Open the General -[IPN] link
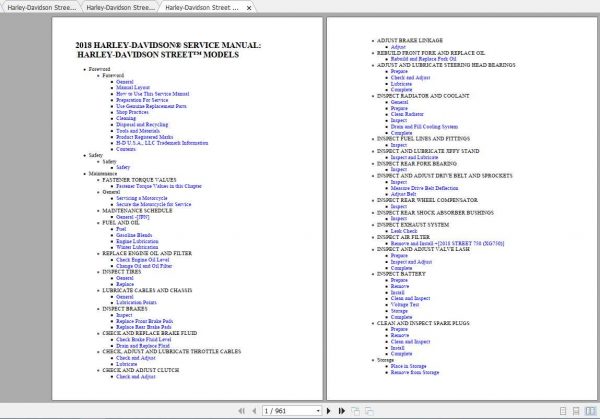 pyautogui.click(x=133, y=217)
